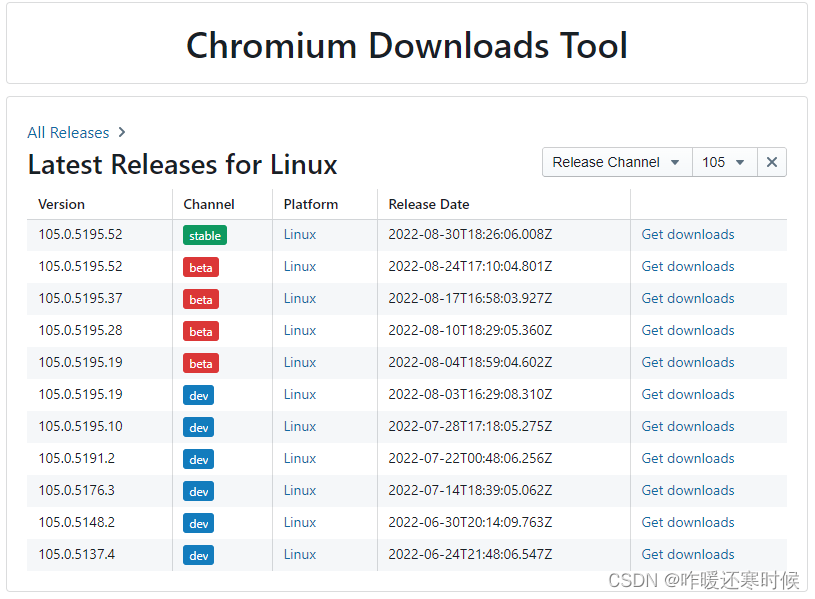Click the Chromium Downloads Tool page title
Screen dimensions: 815x599
407,45
